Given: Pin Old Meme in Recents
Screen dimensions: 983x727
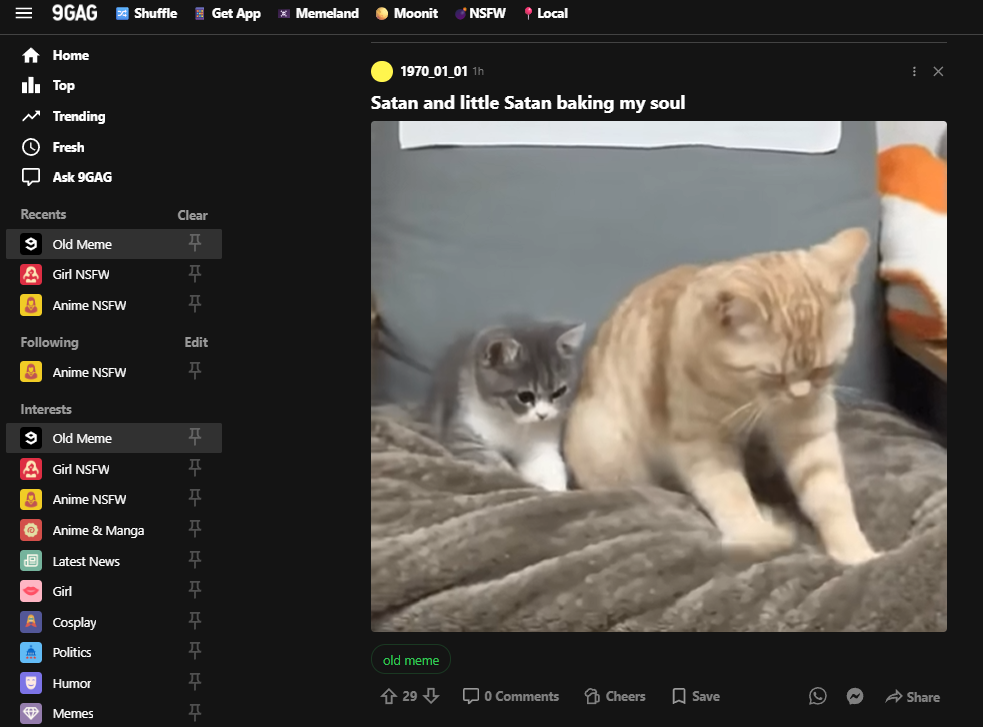Looking at the screenshot, I should [x=195, y=243].
